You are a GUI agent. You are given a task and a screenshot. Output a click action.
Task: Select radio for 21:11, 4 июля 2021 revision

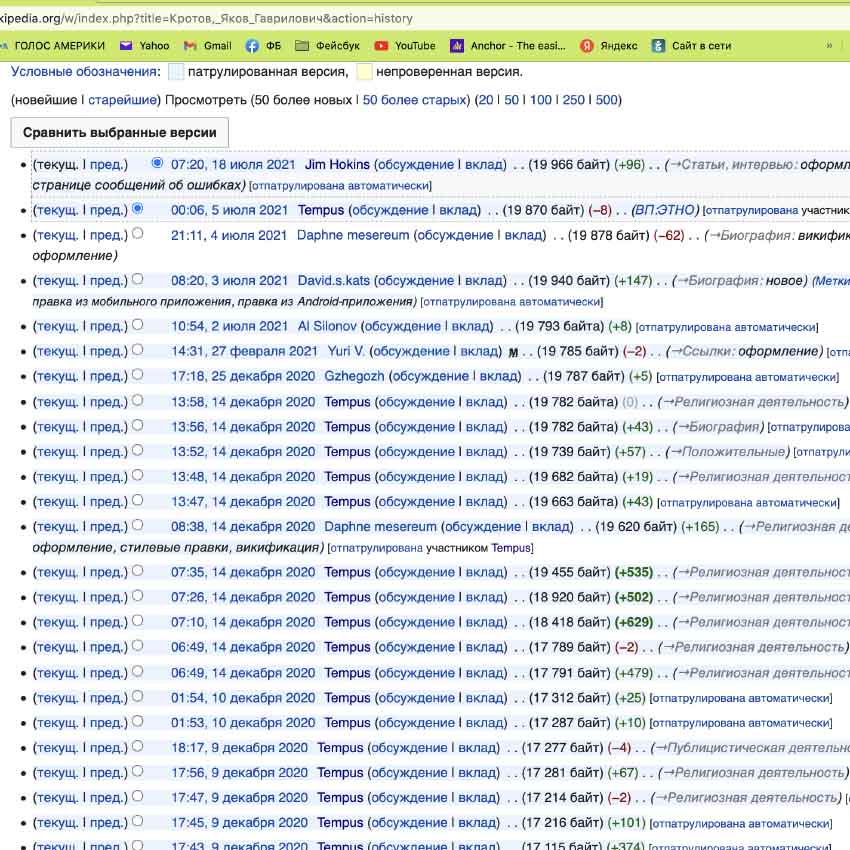pos(138,233)
